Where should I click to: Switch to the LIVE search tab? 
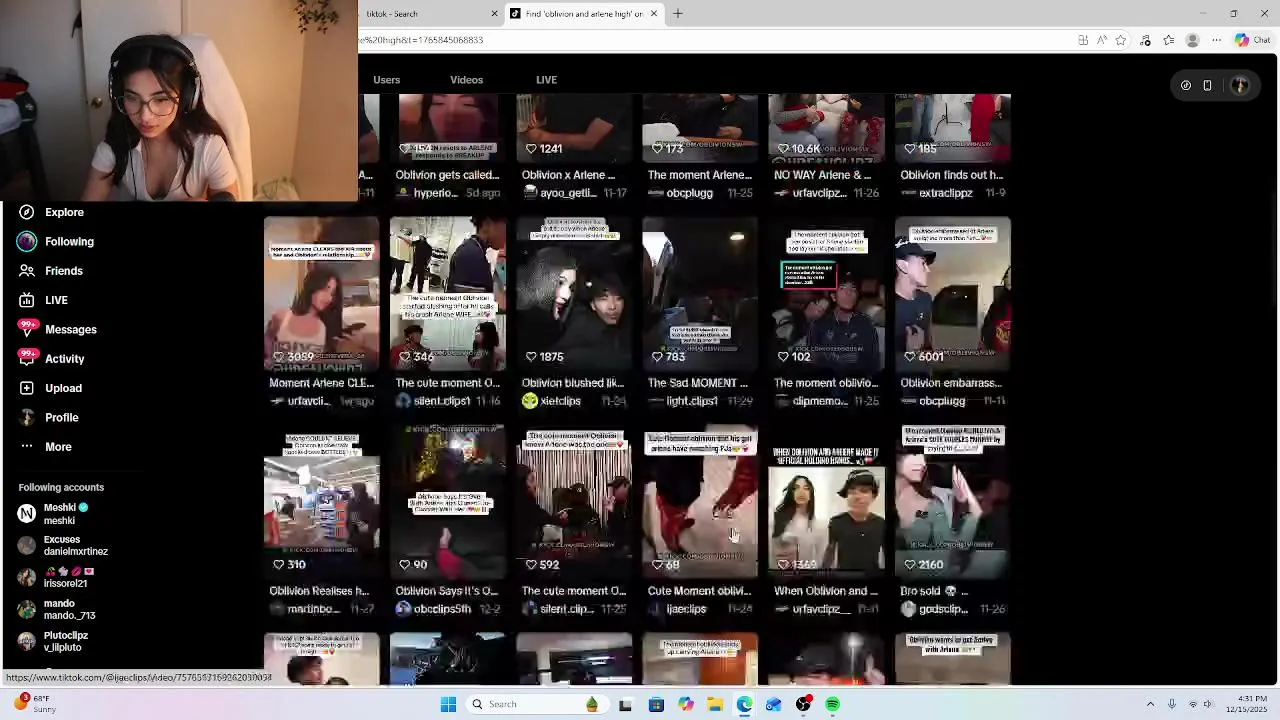[x=546, y=80]
